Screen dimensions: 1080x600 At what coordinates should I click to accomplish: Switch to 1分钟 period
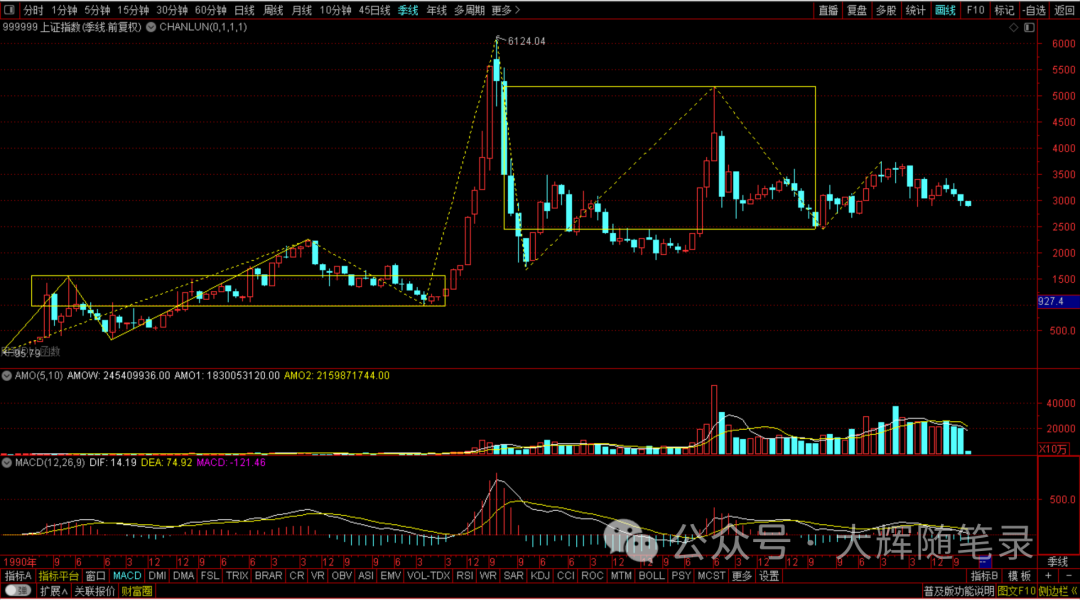pyautogui.click(x=64, y=10)
